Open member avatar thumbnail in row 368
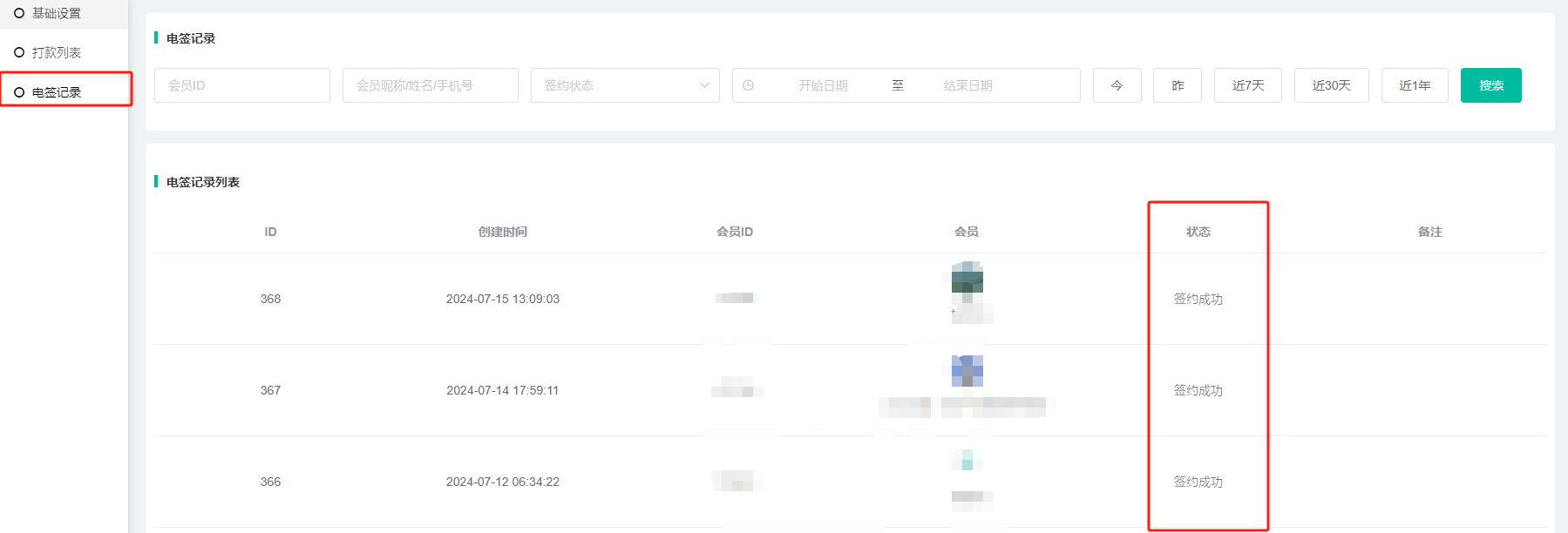The height and width of the screenshot is (533, 1568). 967,280
